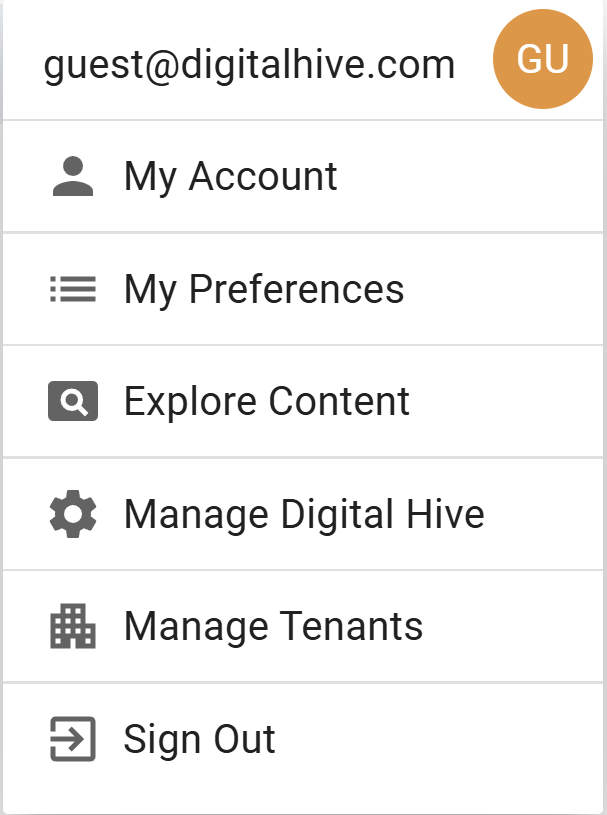The width and height of the screenshot is (607, 815).
Task: Click the 'Preferences' text label
Action: point(296,289)
